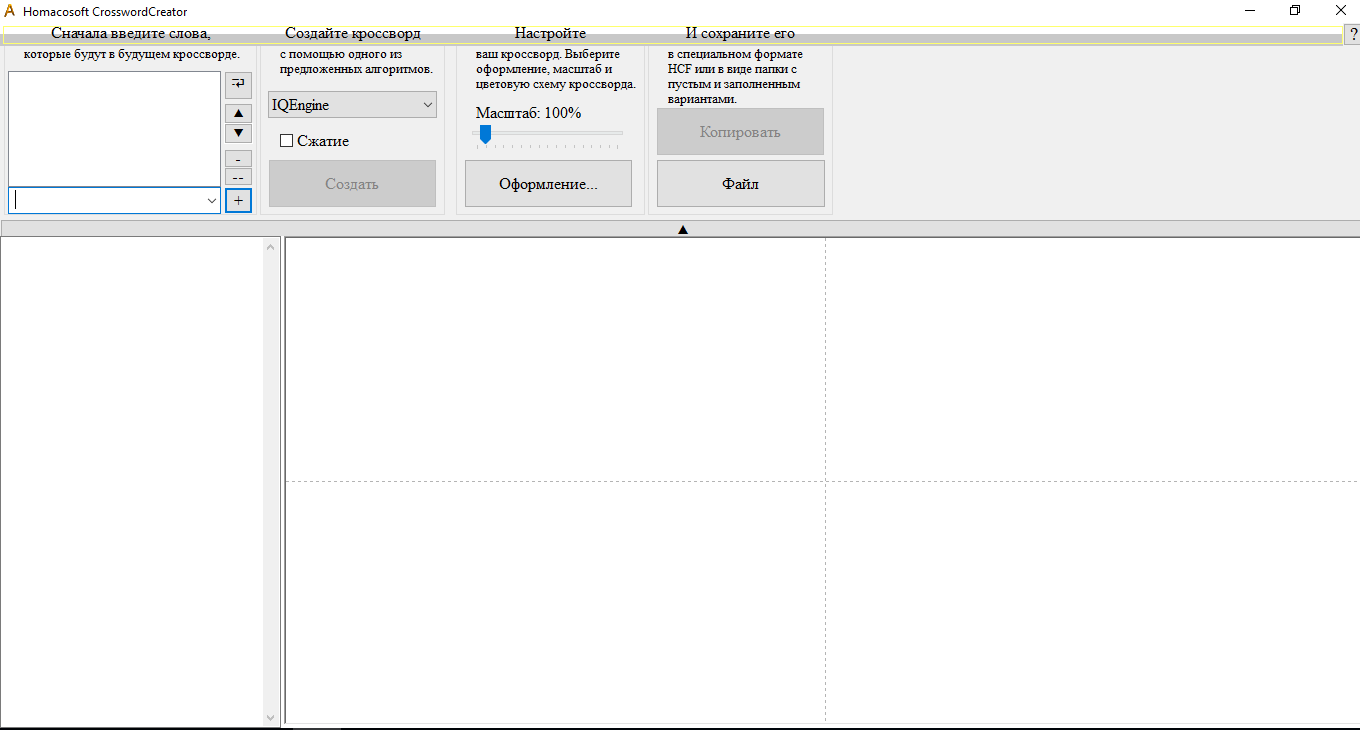Click the 'Настройте' heading
Viewport: 1360px width, 730px height.
click(550, 34)
